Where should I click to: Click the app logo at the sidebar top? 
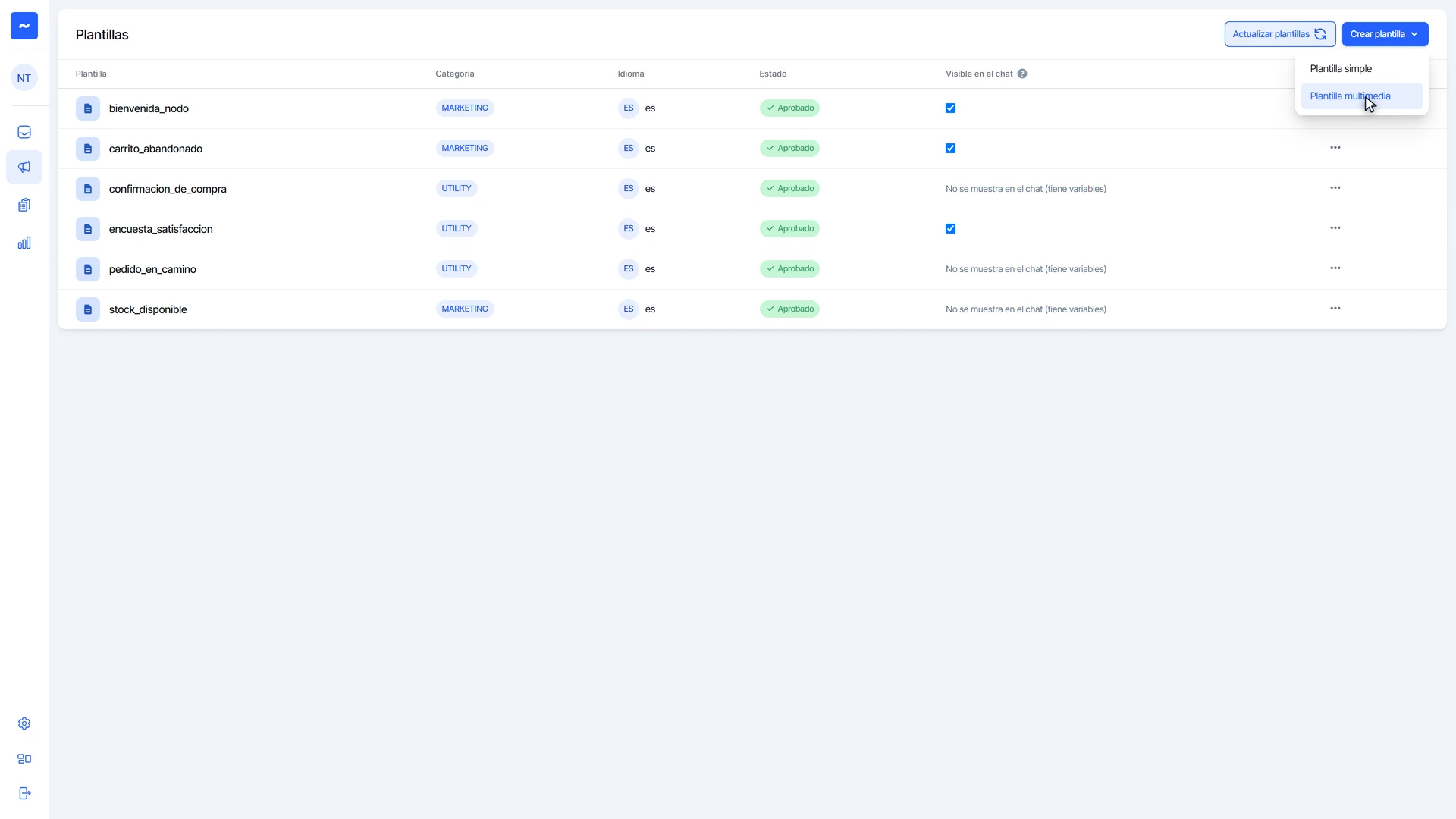pyautogui.click(x=24, y=26)
